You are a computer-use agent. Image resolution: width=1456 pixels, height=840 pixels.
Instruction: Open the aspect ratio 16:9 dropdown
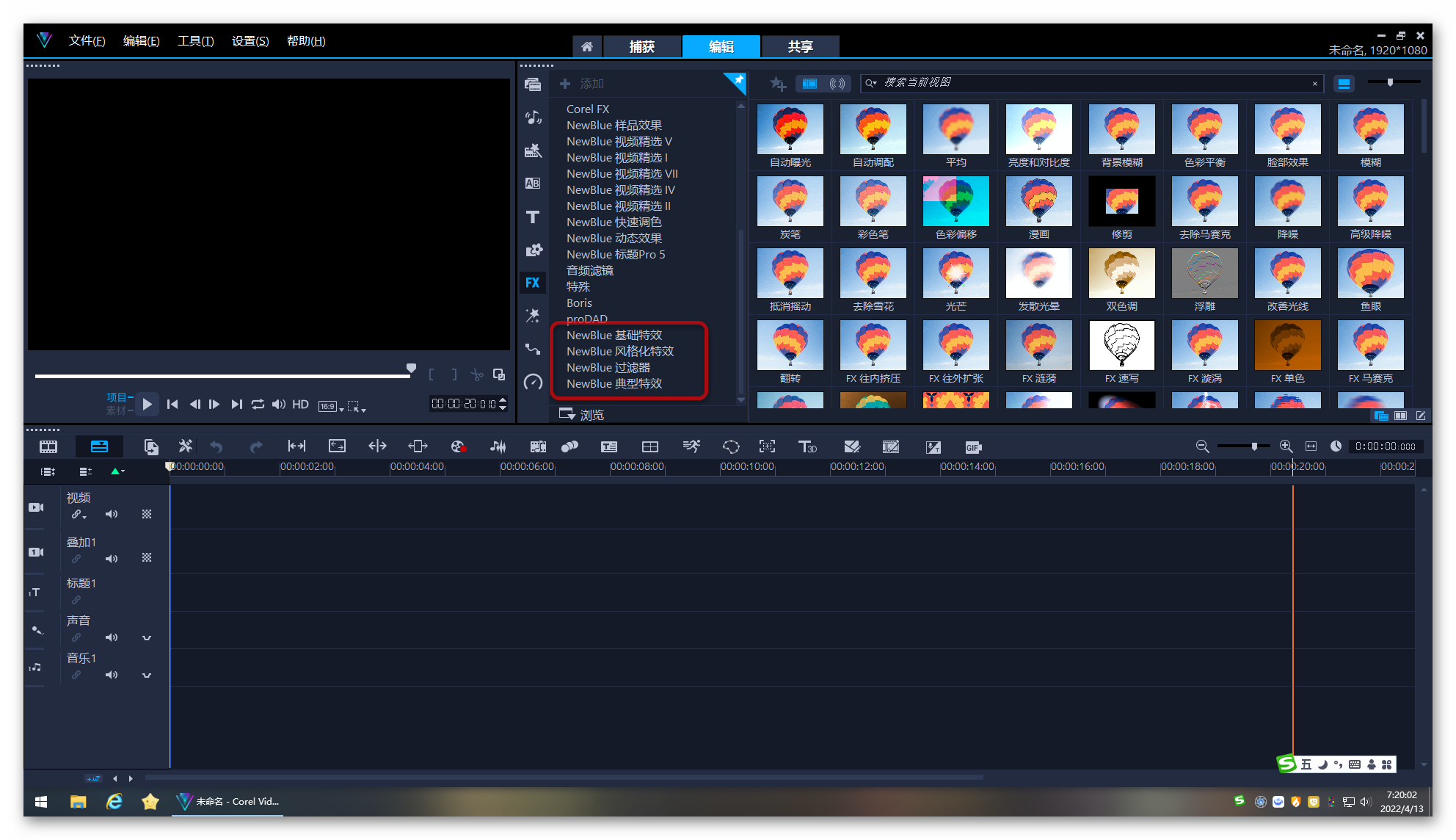click(x=332, y=406)
